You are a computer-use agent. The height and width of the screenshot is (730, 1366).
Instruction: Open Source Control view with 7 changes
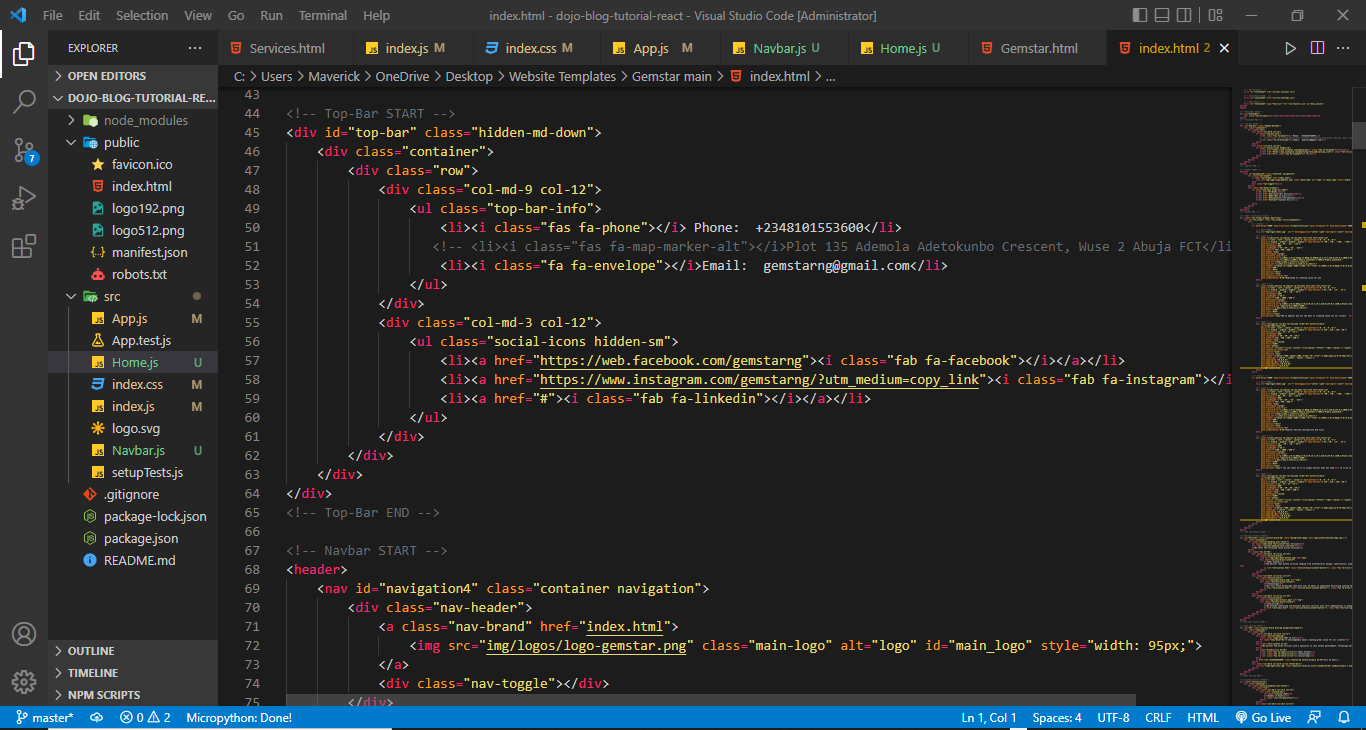tap(24, 150)
